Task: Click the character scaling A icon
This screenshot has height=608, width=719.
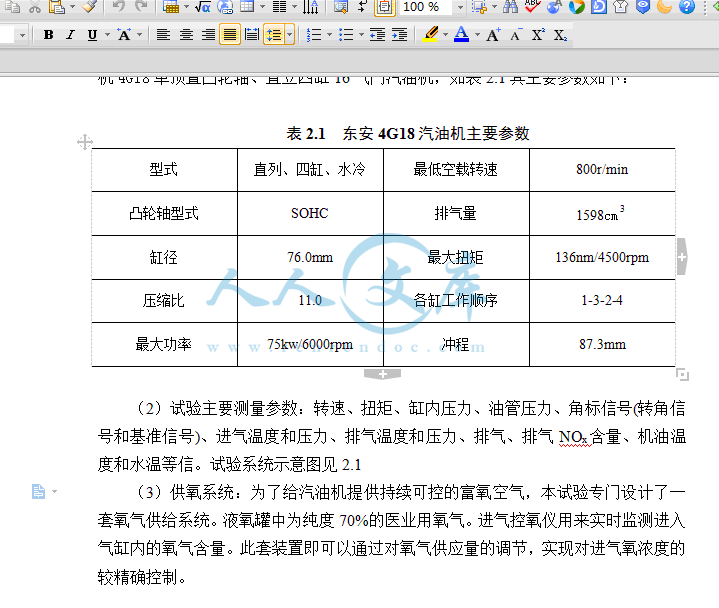Action: (124, 35)
